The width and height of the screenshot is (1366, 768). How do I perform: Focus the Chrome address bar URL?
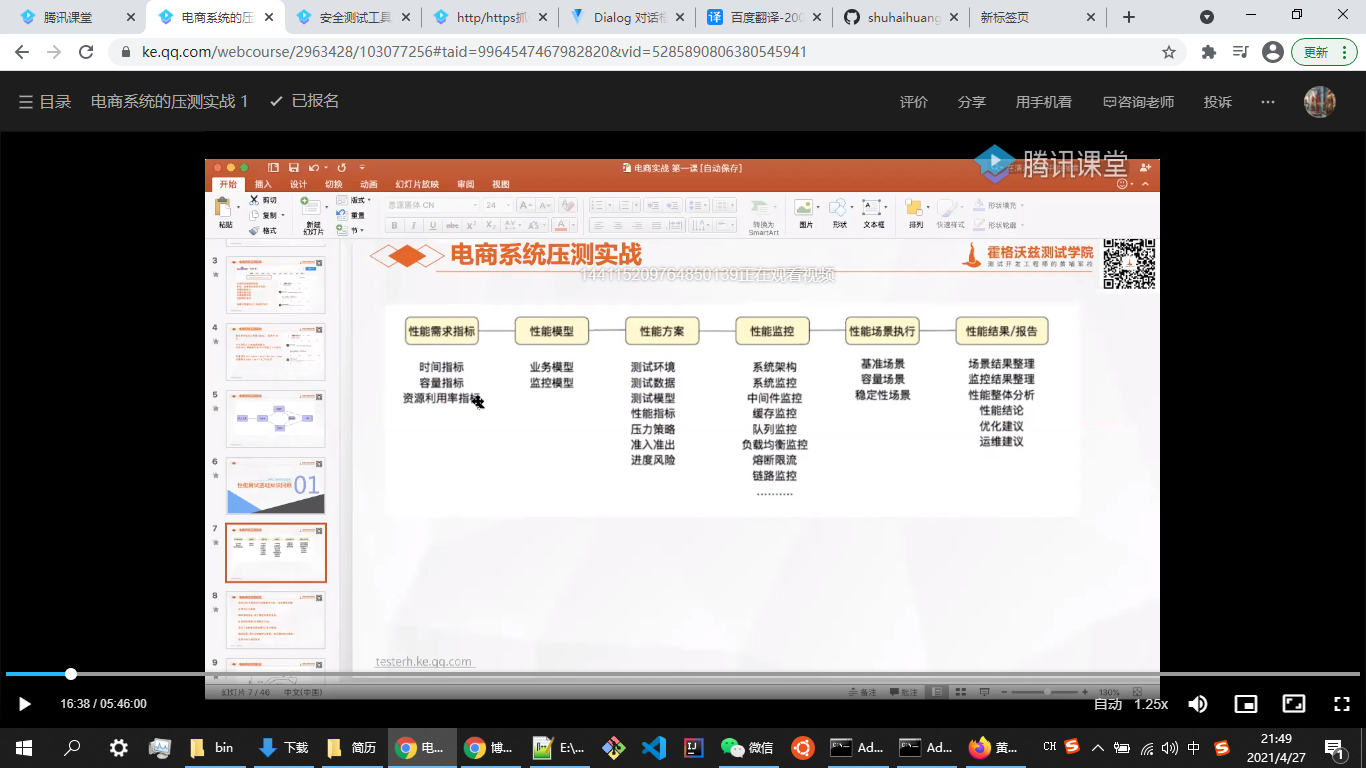(x=475, y=52)
